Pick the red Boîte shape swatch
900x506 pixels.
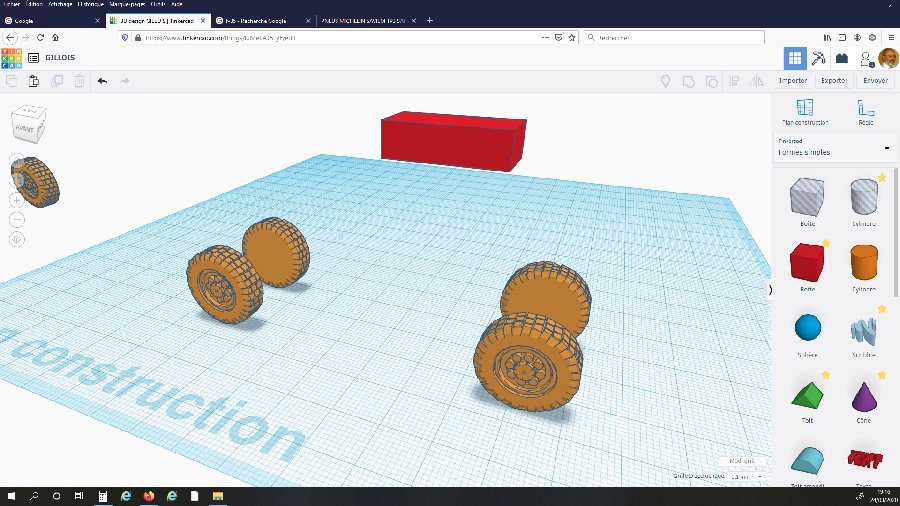point(807,263)
